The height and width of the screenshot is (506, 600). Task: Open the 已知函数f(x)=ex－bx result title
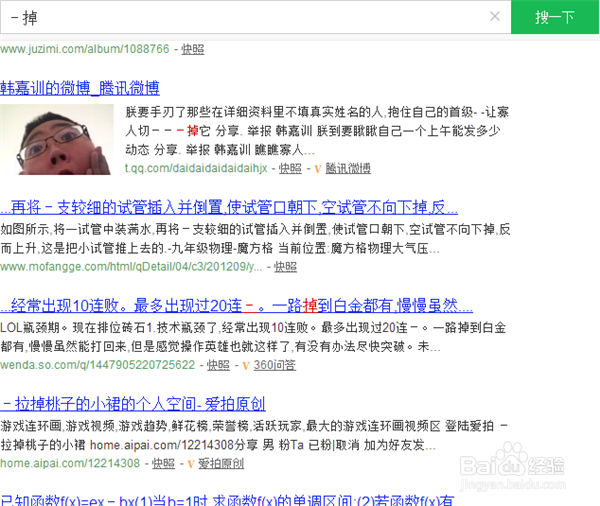click(x=227, y=500)
